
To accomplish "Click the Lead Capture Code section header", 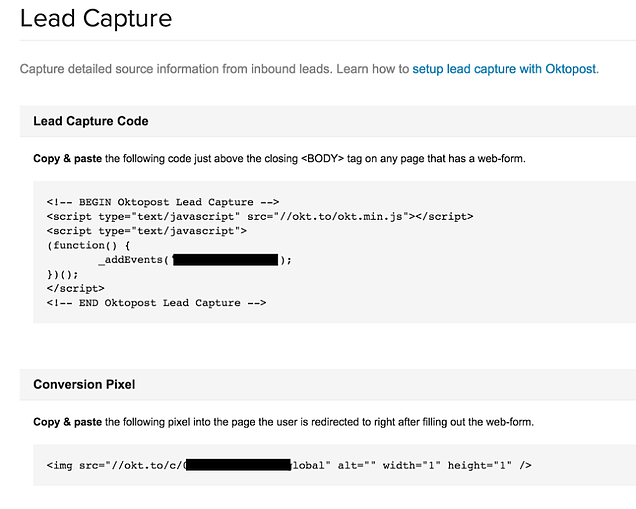I will pyautogui.click(x=91, y=121).
